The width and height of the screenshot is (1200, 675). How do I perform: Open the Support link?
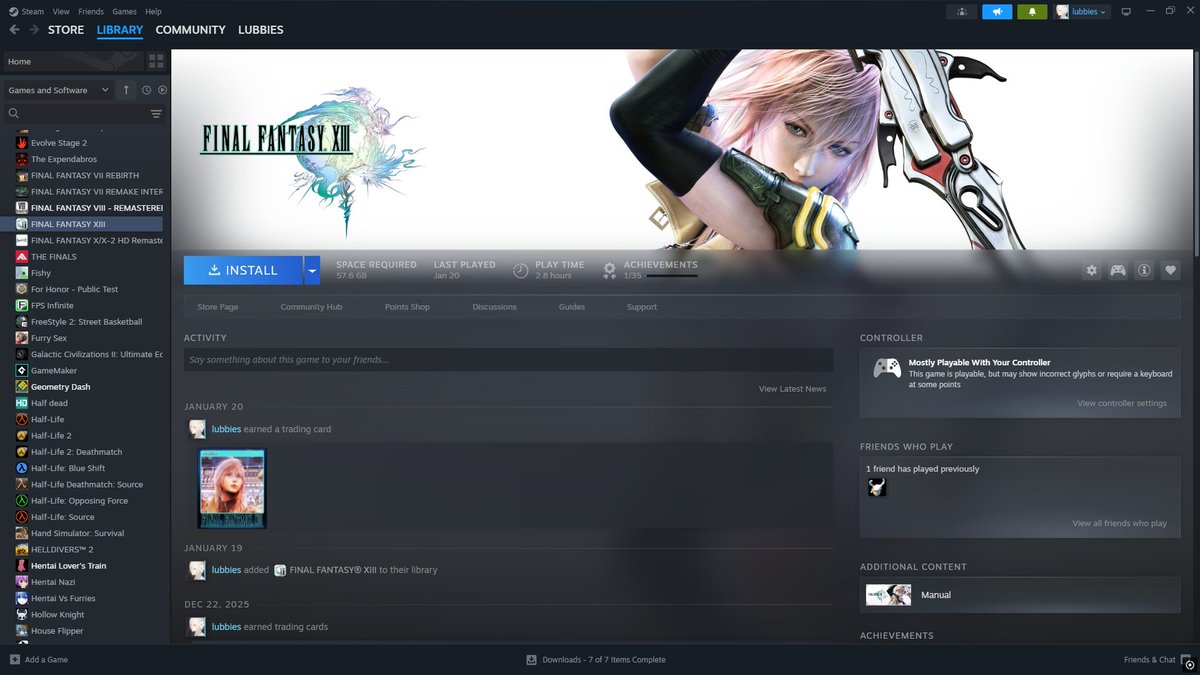642,307
